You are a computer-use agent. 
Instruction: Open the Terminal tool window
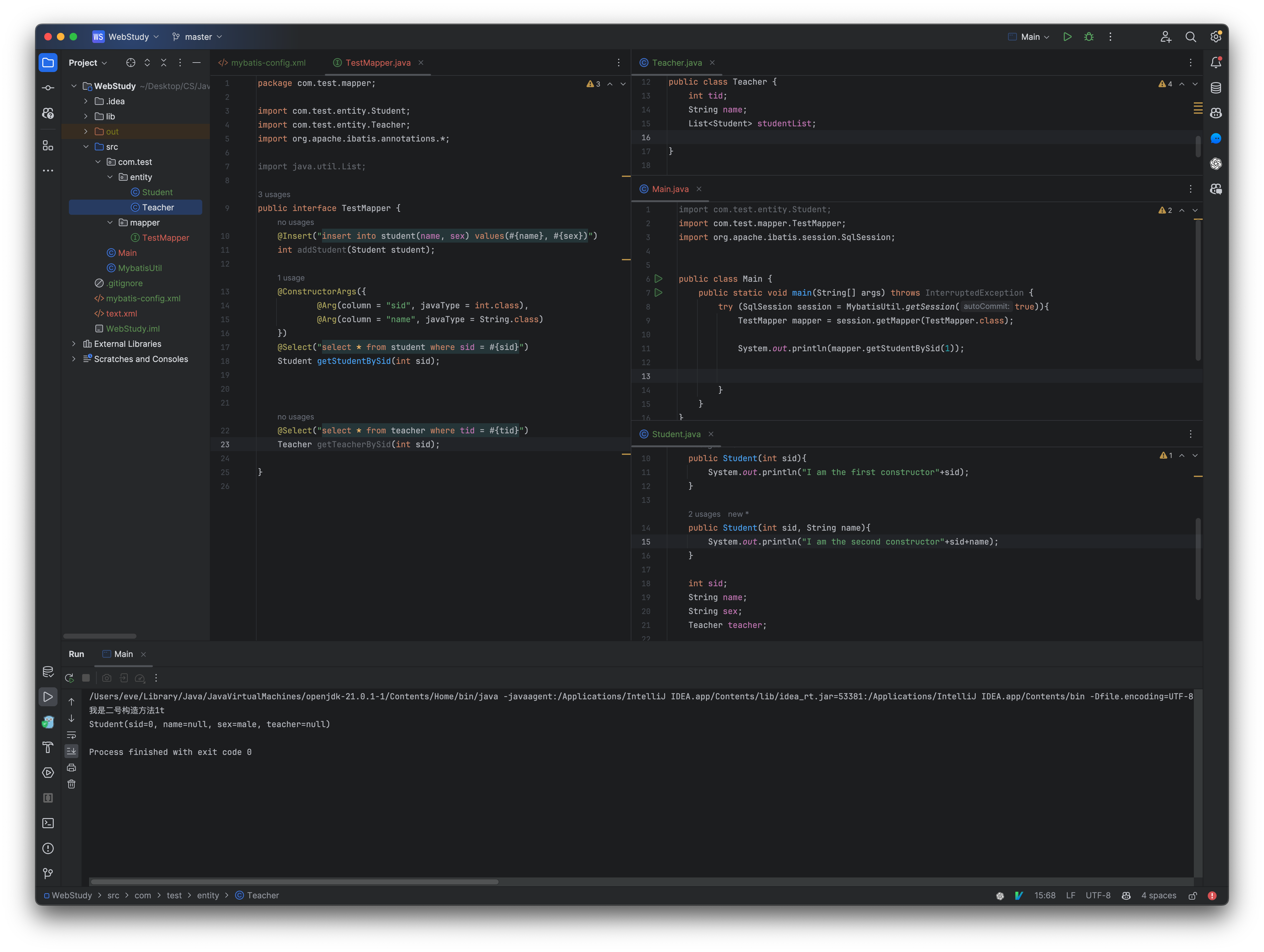pos(48,823)
